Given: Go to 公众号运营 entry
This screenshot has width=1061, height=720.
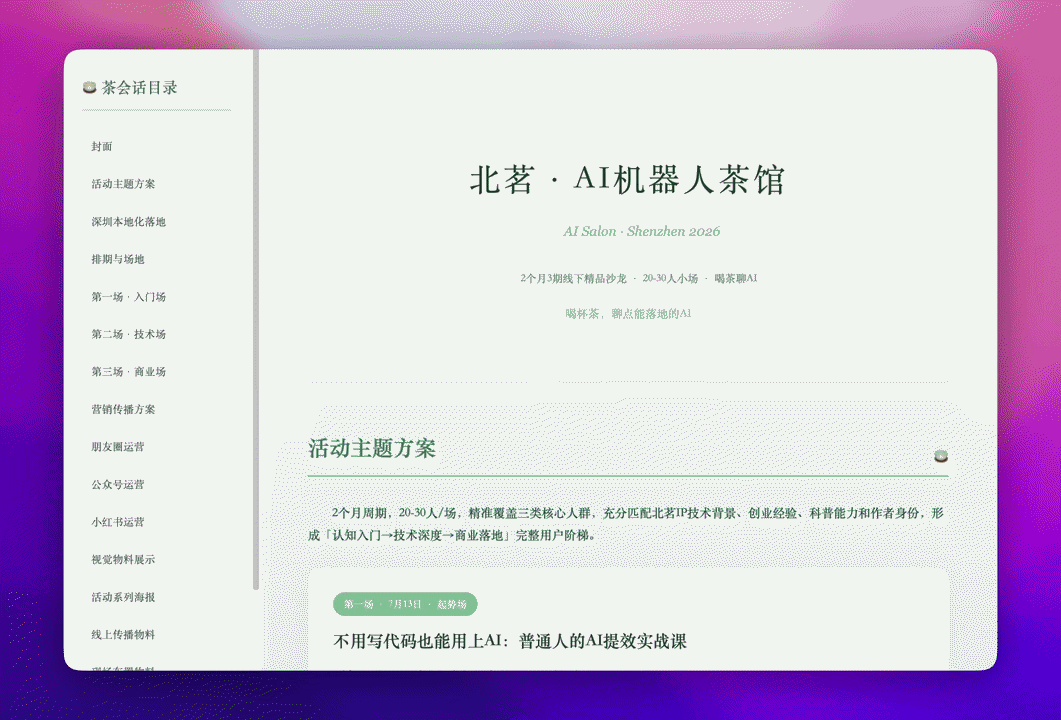Looking at the screenshot, I should click(118, 485).
